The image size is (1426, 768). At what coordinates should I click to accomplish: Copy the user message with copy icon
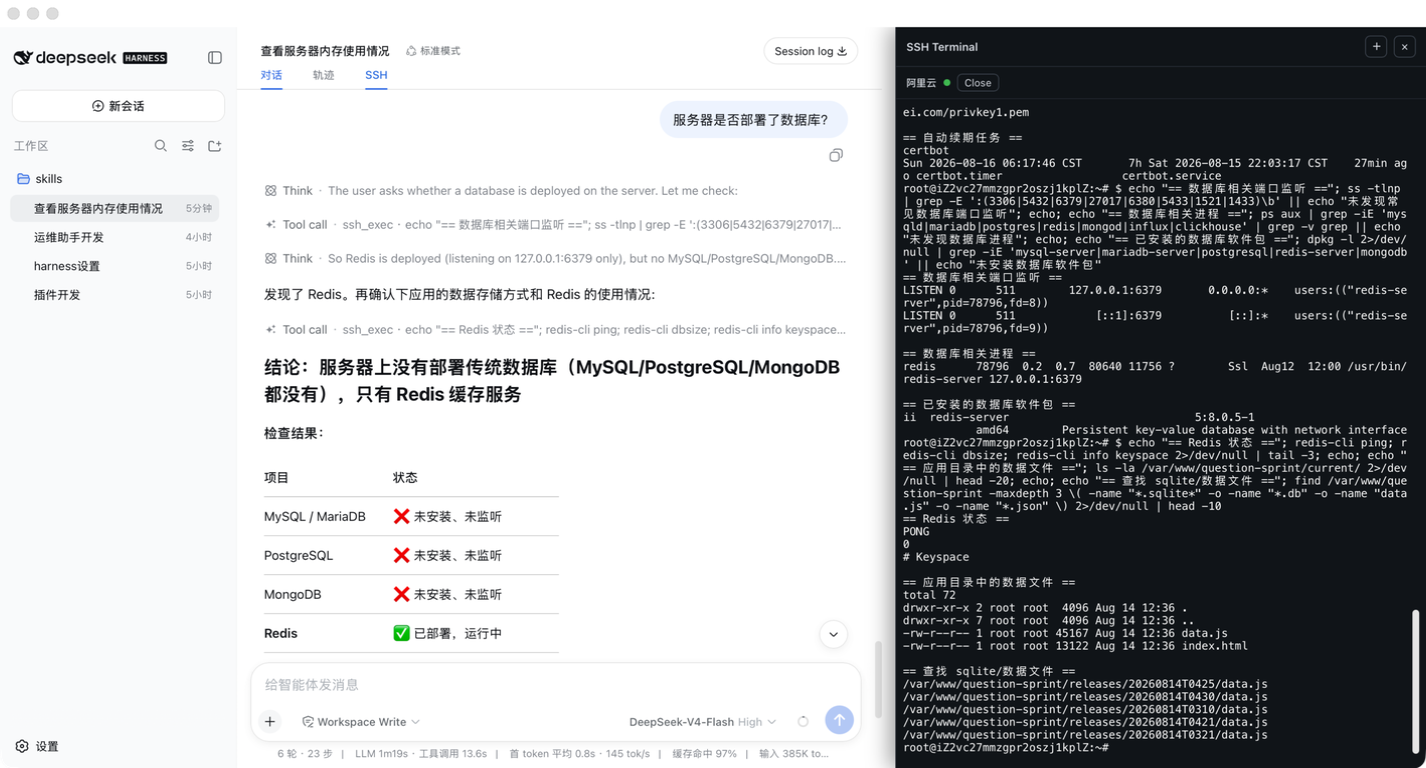coord(836,155)
